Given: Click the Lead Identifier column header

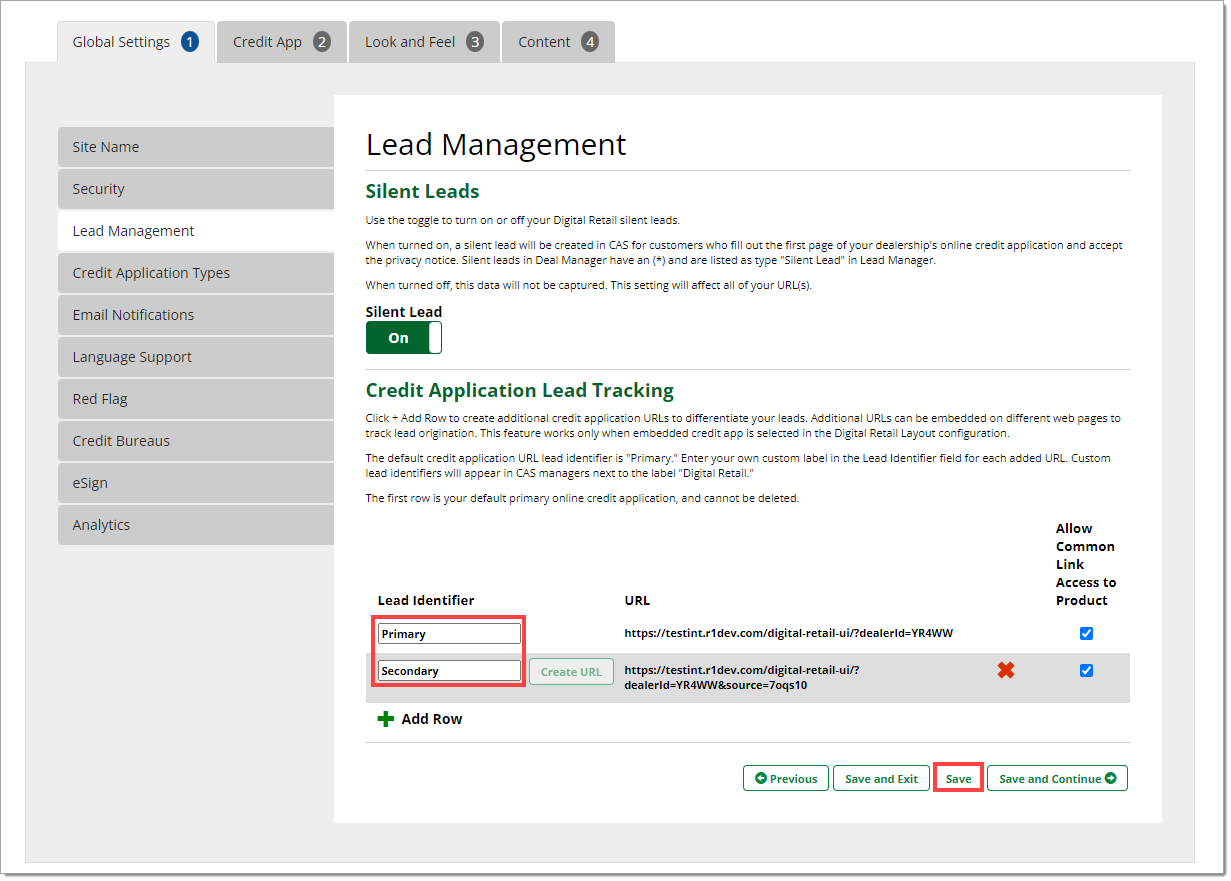Looking at the screenshot, I should pos(426,600).
